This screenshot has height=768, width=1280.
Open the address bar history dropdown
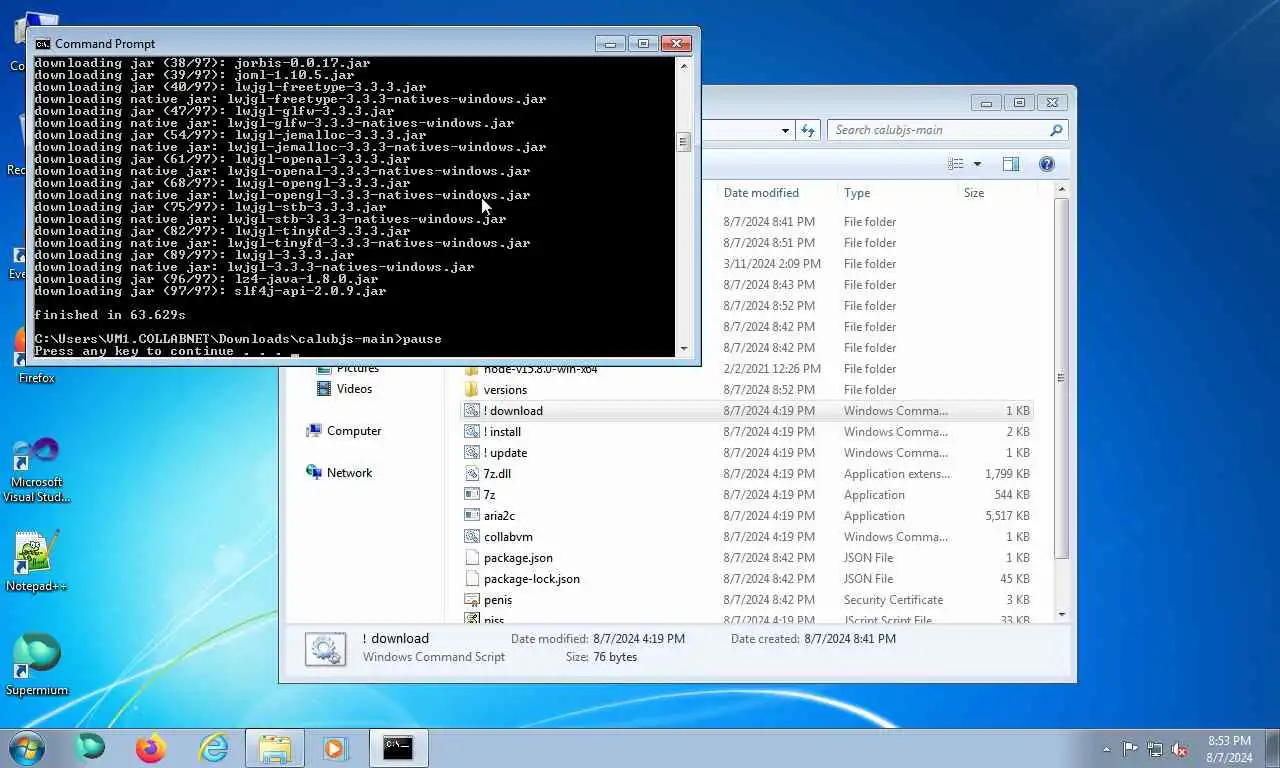786,130
